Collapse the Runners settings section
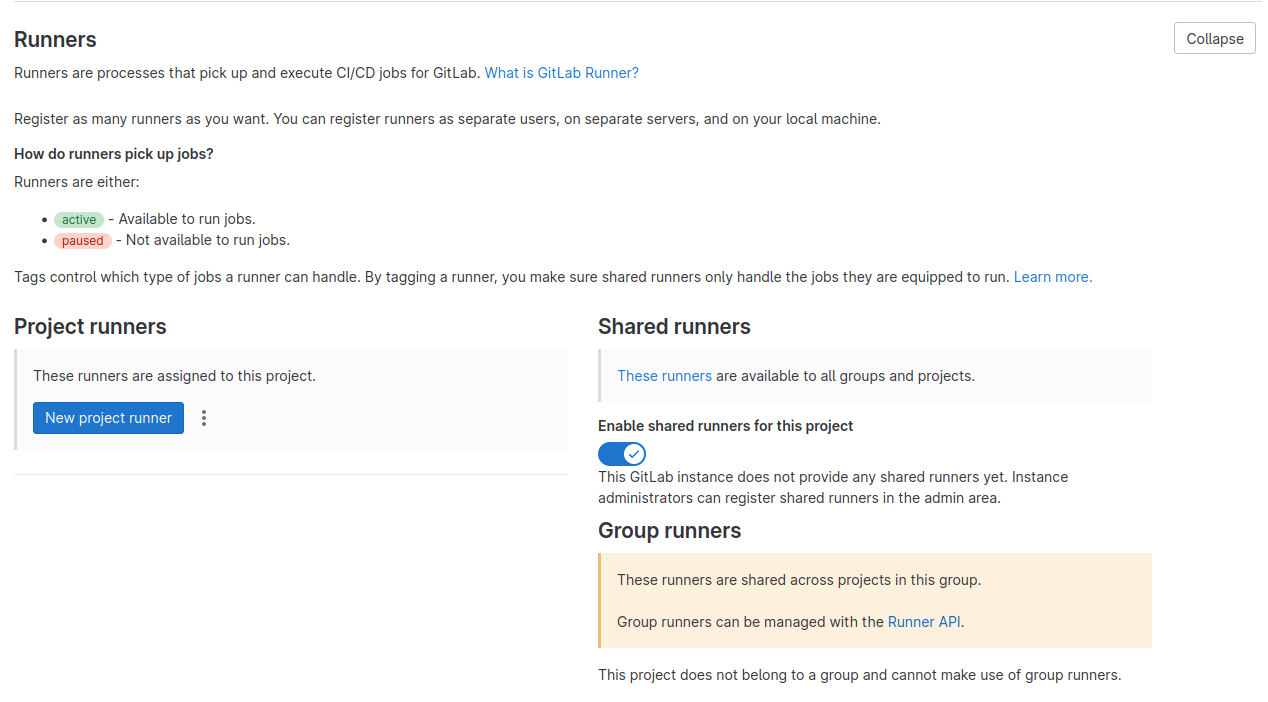1268x702 pixels. click(x=1214, y=39)
